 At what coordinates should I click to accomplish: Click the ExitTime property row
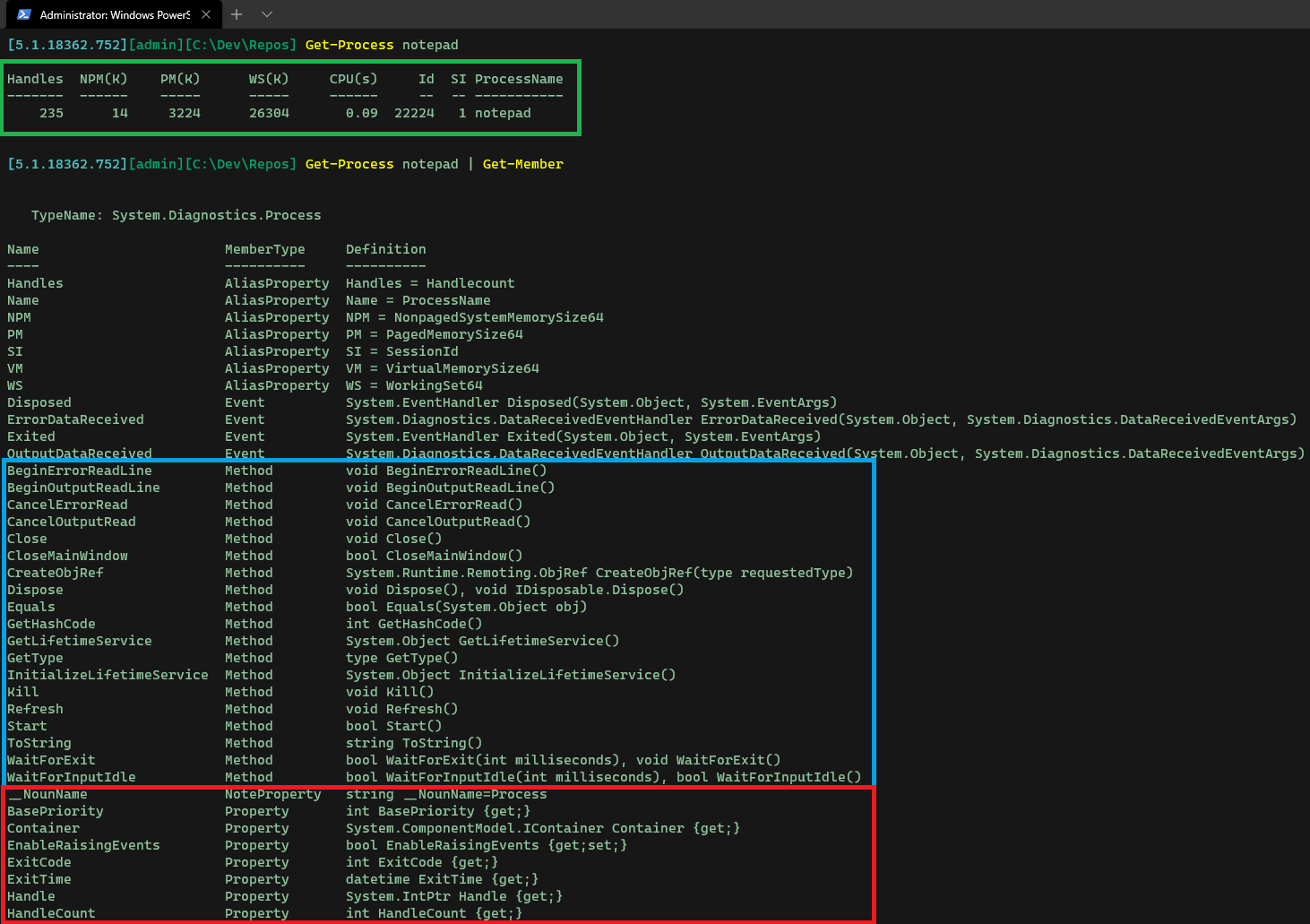39,879
